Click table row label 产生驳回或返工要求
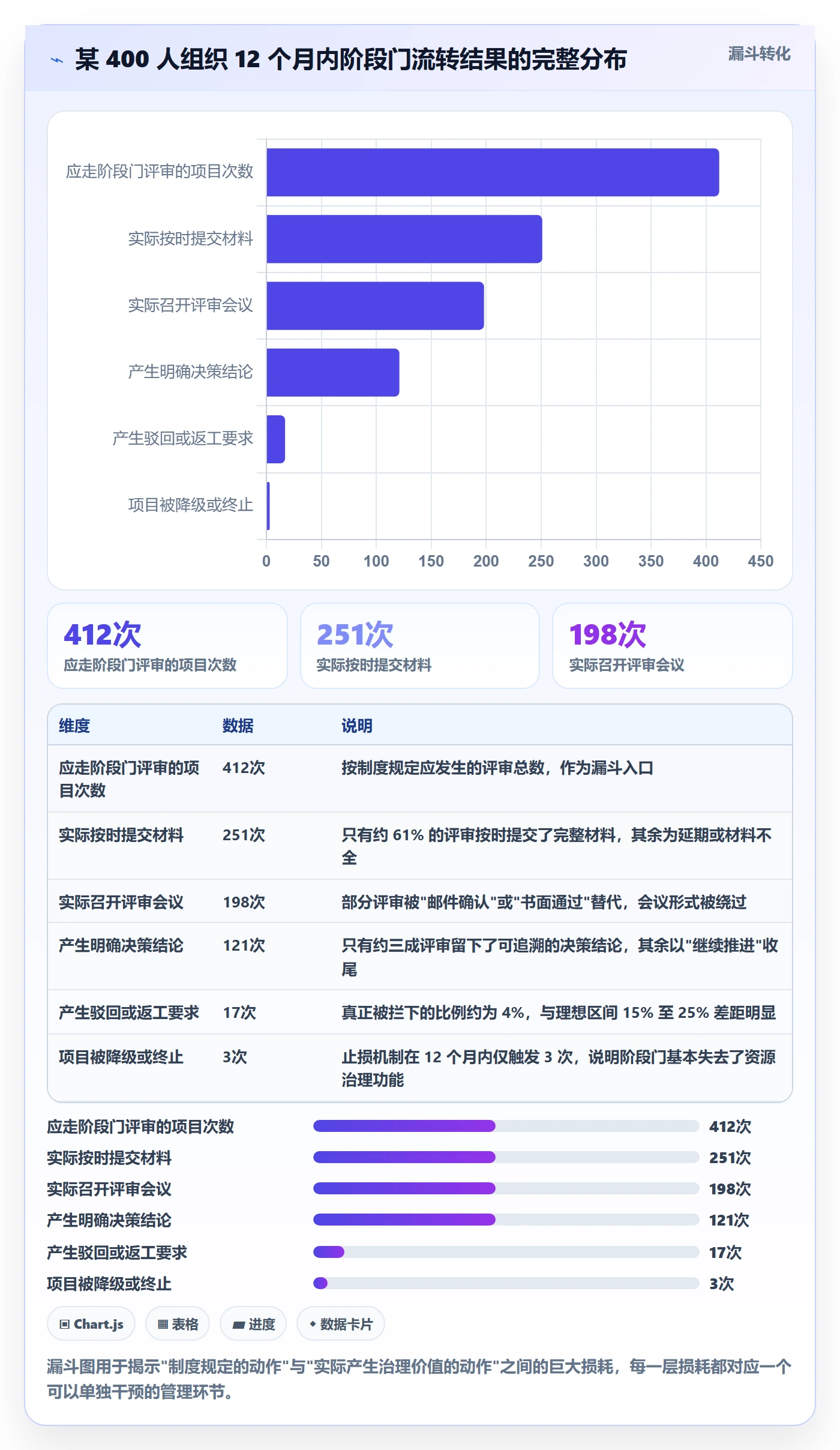Viewport: 840px width, 1450px height. [129, 1012]
